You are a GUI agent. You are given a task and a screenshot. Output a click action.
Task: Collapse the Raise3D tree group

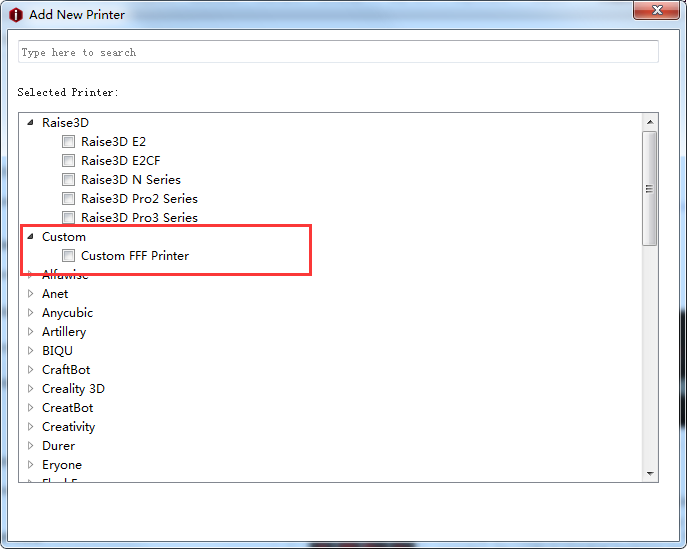click(x=30, y=123)
